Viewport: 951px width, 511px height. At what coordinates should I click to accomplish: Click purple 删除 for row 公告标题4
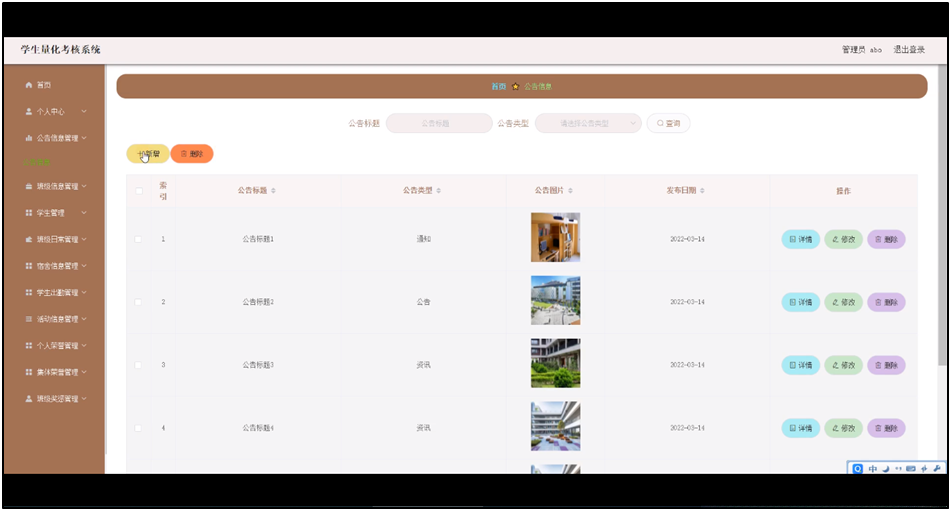point(886,428)
